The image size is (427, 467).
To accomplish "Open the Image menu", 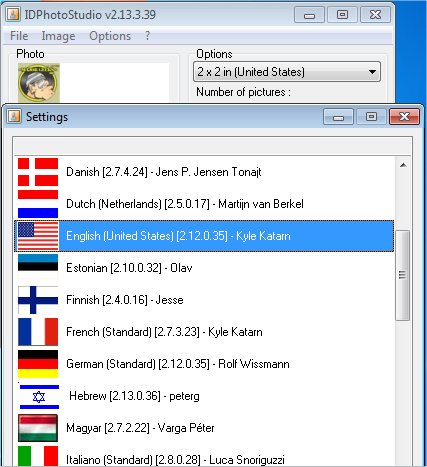I will (58, 36).
